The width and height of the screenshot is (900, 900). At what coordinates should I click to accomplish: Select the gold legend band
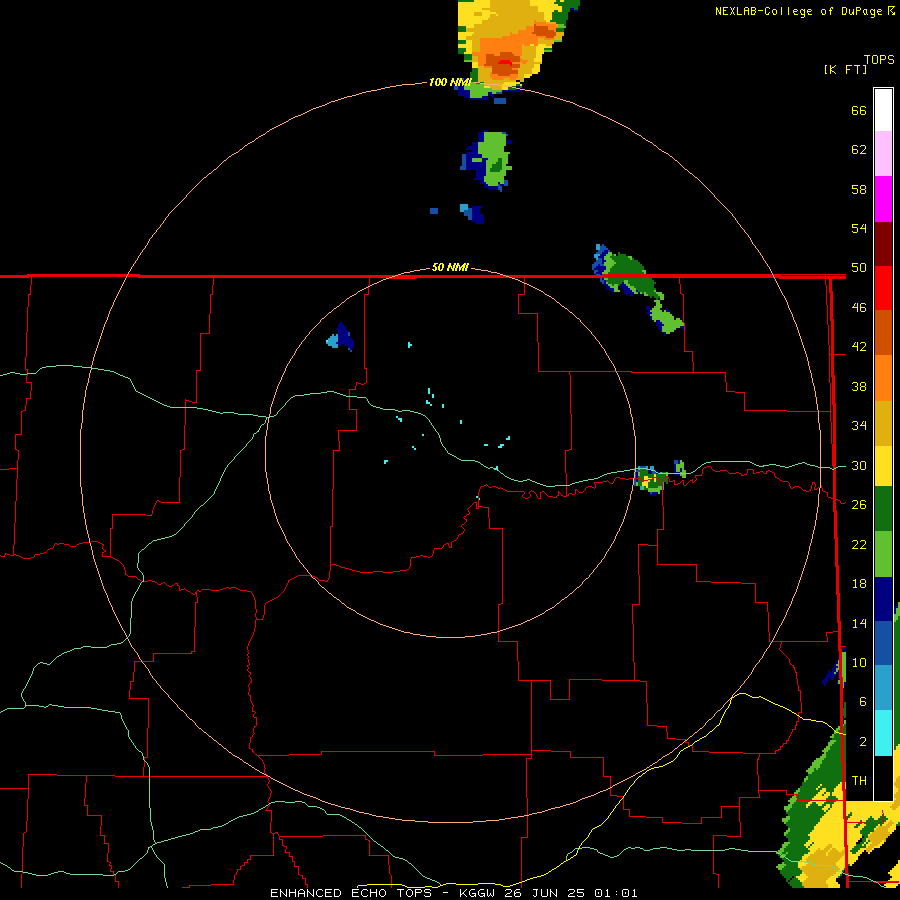tap(883, 423)
